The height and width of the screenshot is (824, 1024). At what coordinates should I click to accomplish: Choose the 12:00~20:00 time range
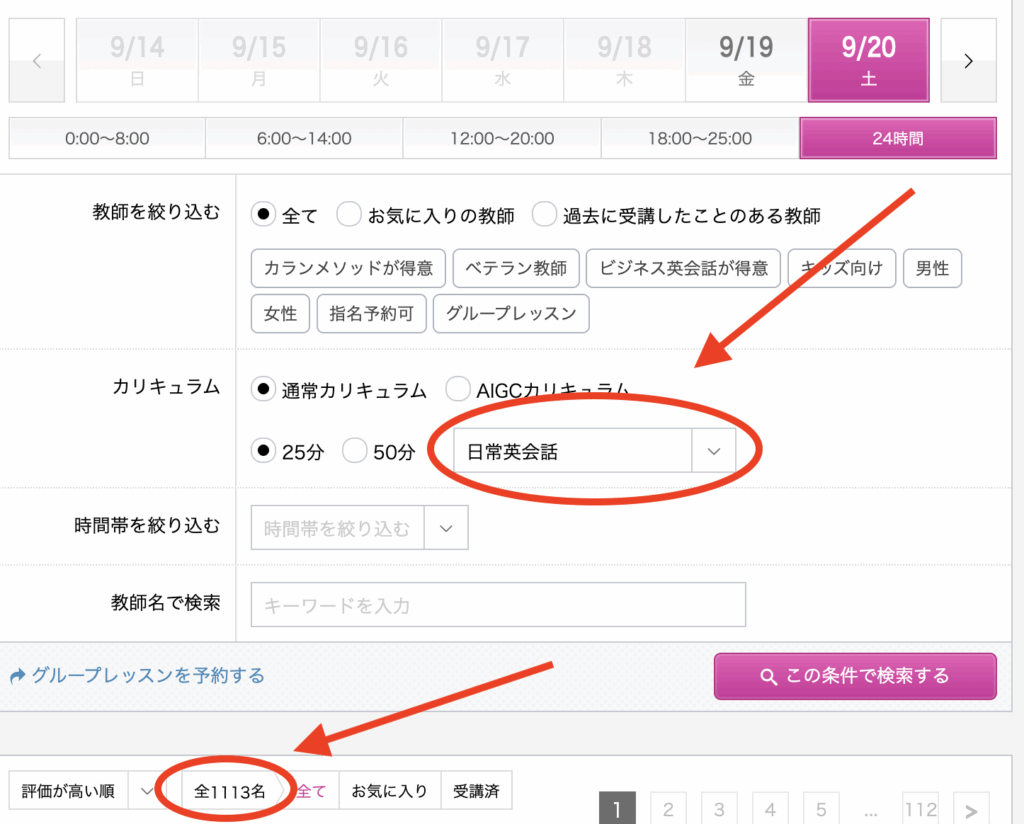click(501, 138)
